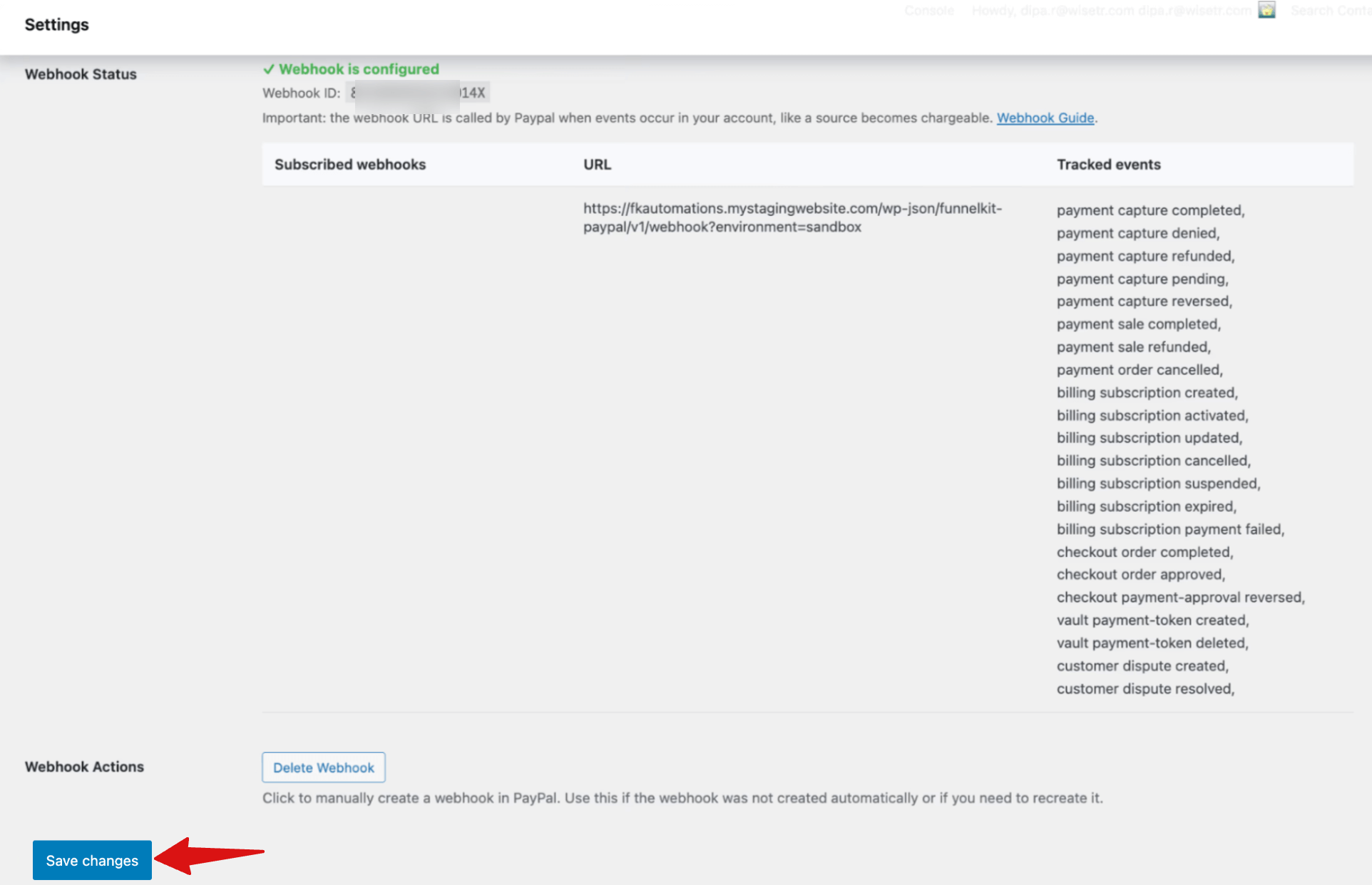Click the payment capture completed event
Screen dimensions: 1372x885
pyautogui.click(x=1150, y=210)
